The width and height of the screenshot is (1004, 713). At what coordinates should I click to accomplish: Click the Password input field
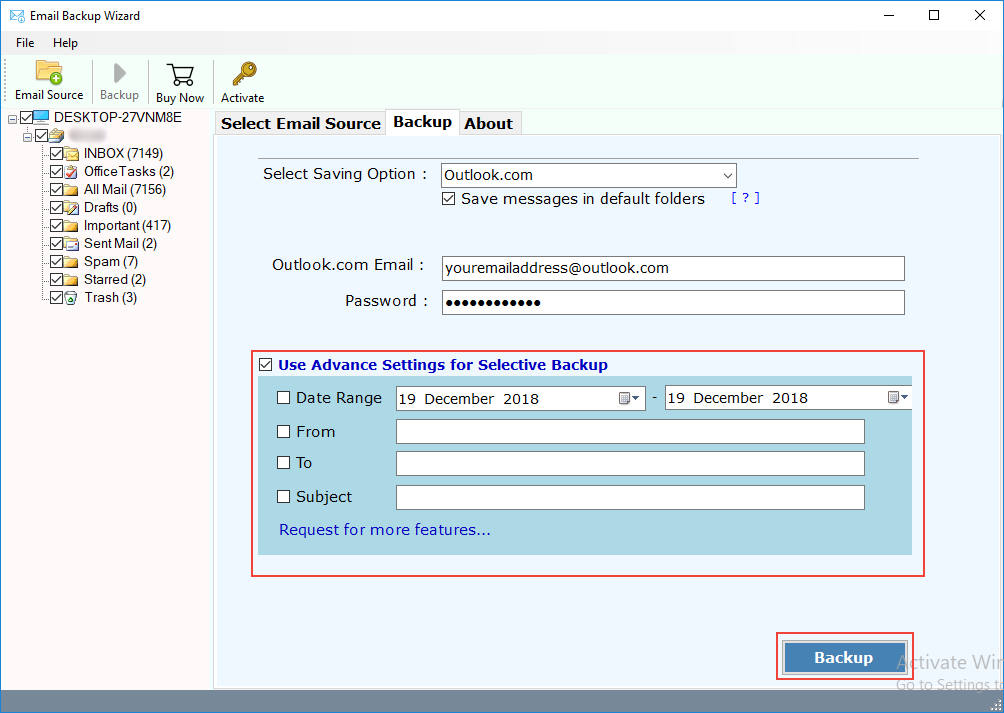tap(673, 302)
